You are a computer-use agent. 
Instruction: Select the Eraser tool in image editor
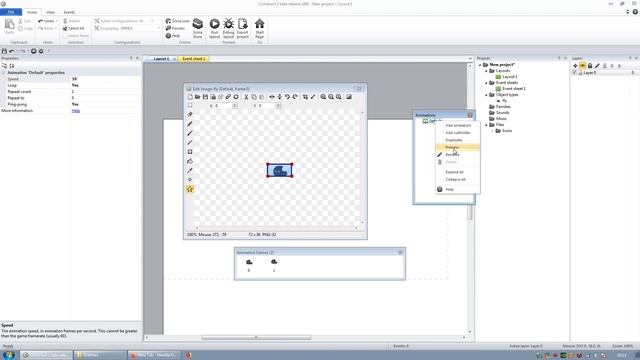[x=190, y=114]
